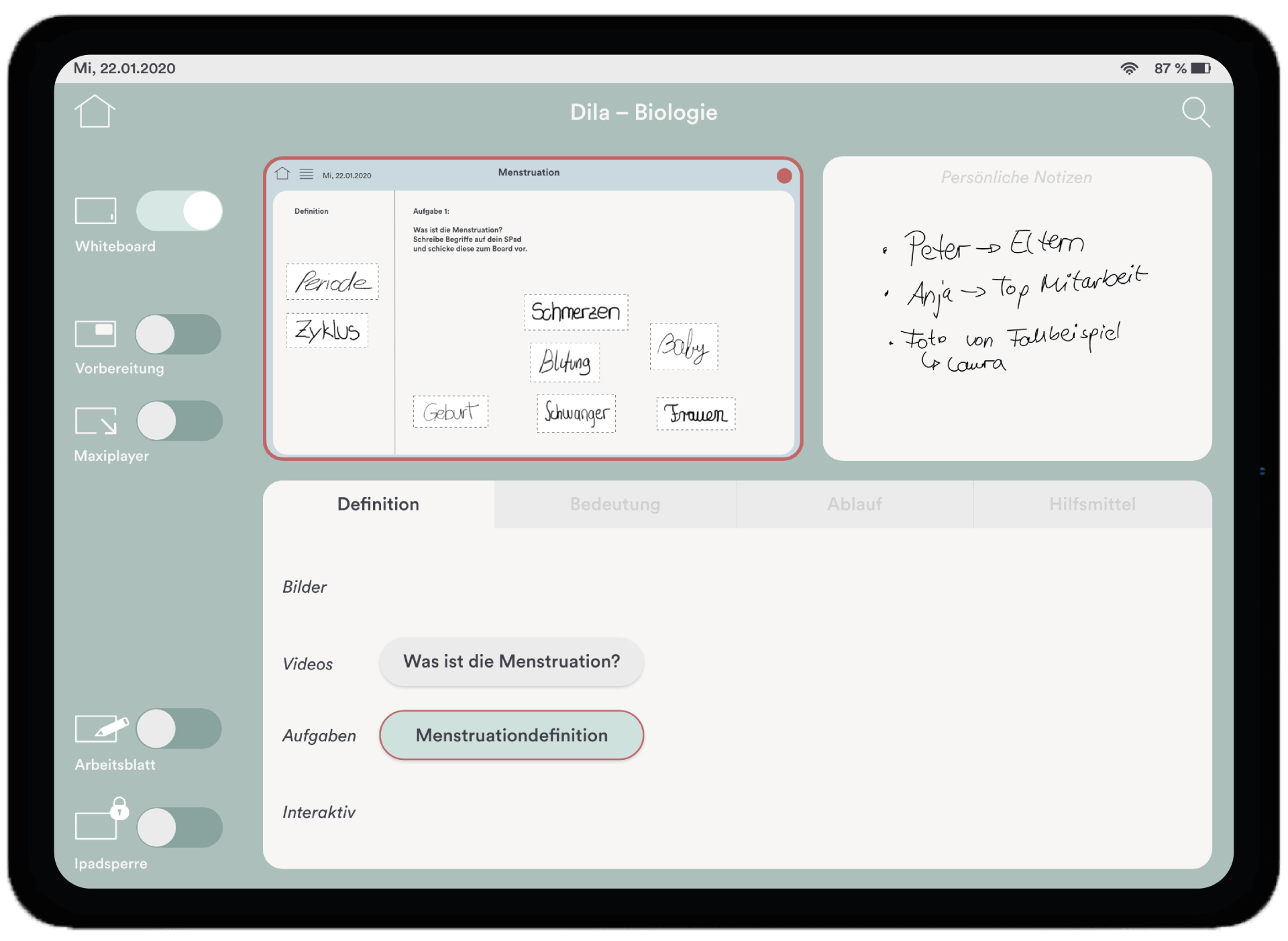Viewport: 1288px width, 941px height.
Task: Enable the Vorbereitung toggle
Action: (x=178, y=334)
